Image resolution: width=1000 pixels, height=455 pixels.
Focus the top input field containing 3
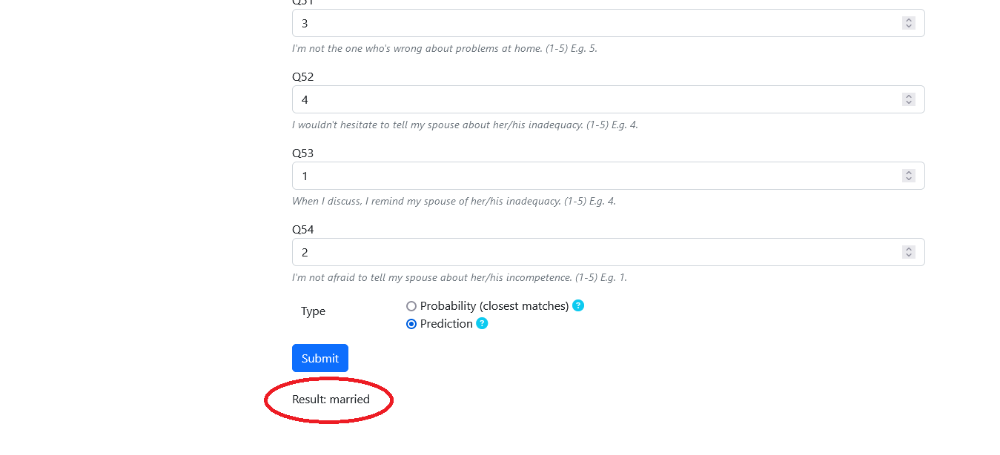pos(608,23)
